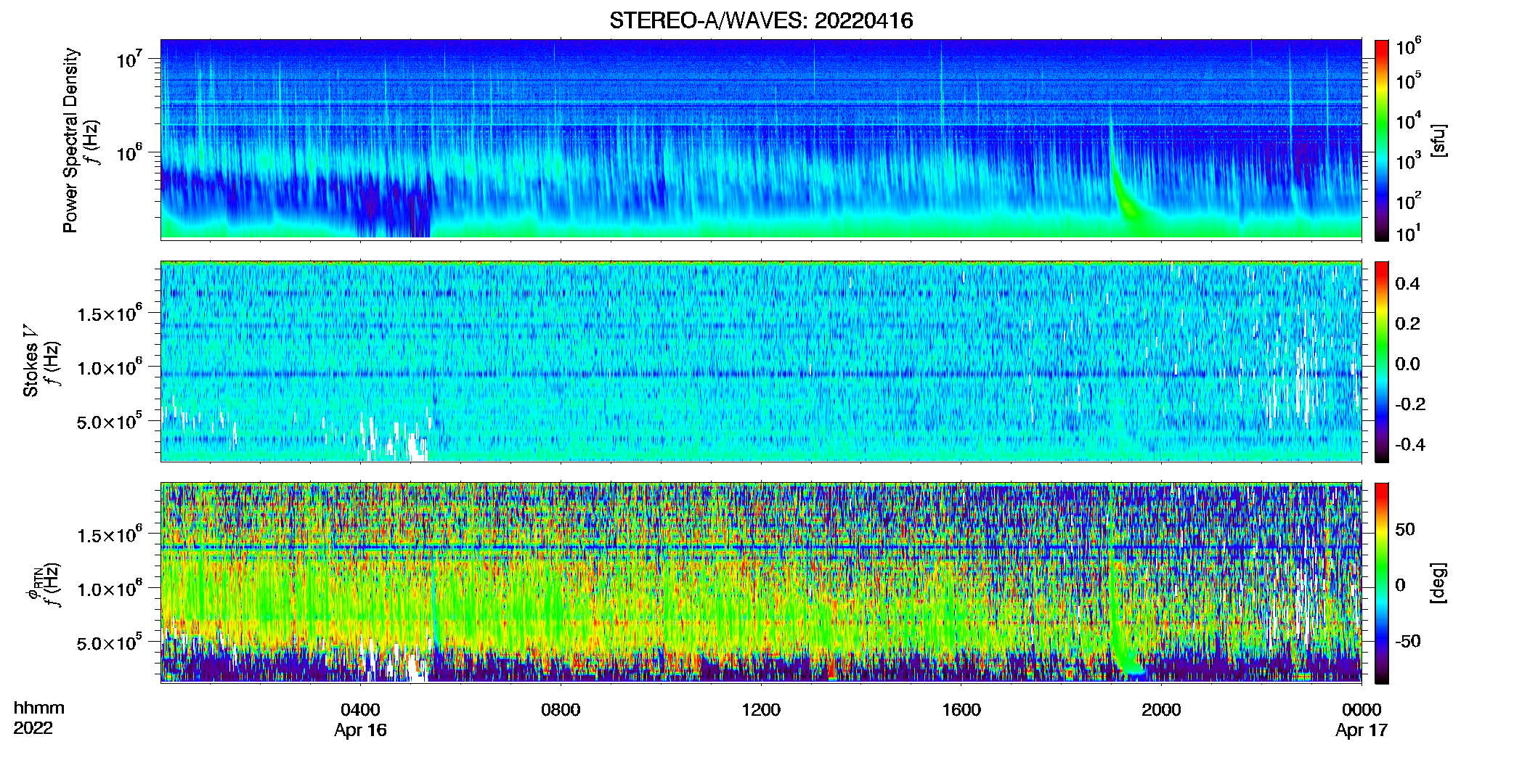Click the 1200 time tick label
This screenshot has width=1522, height=784.
pos(761,710)
